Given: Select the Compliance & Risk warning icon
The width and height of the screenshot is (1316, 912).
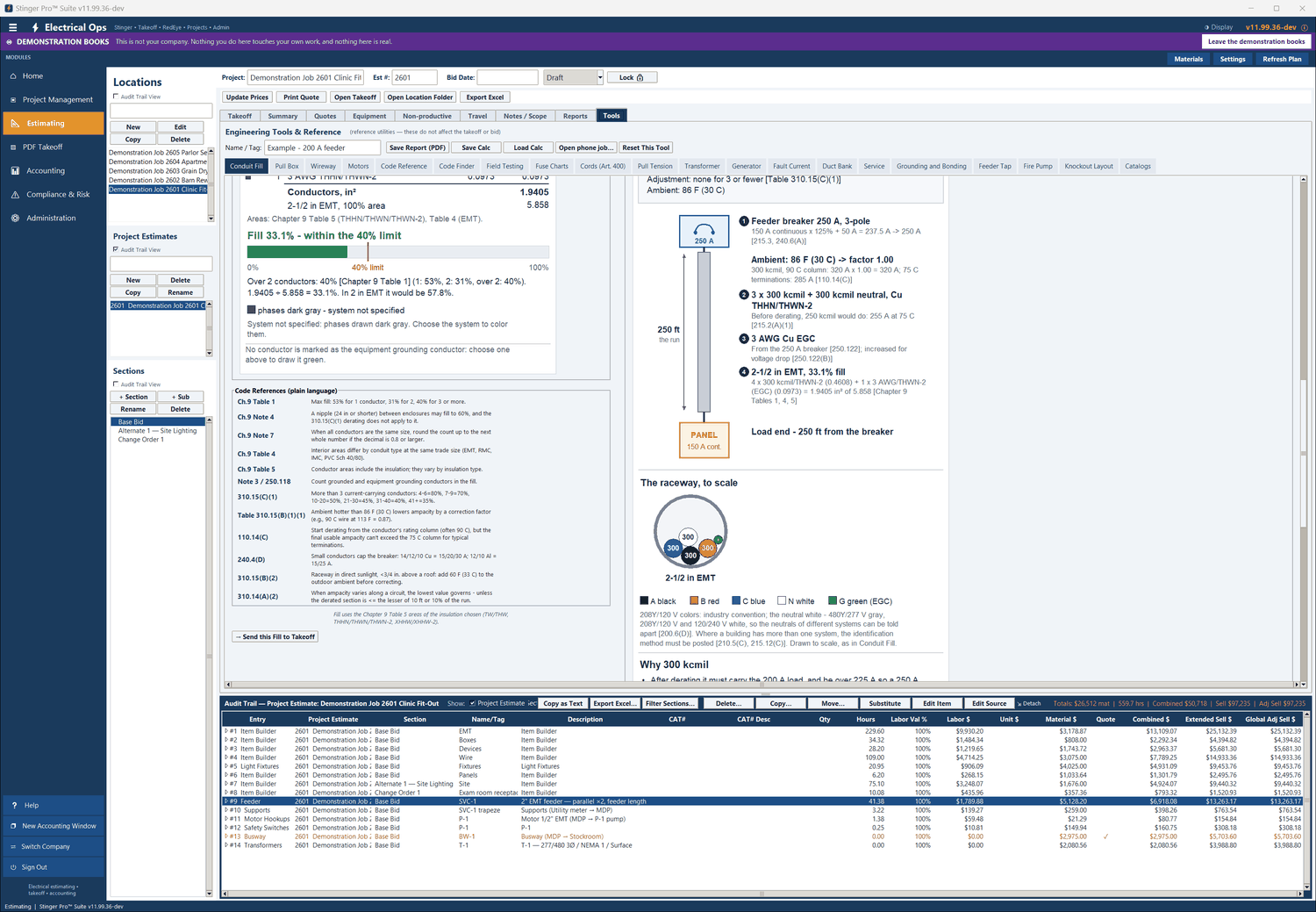Looking at the screenshot, I should [x=14, y=194].
